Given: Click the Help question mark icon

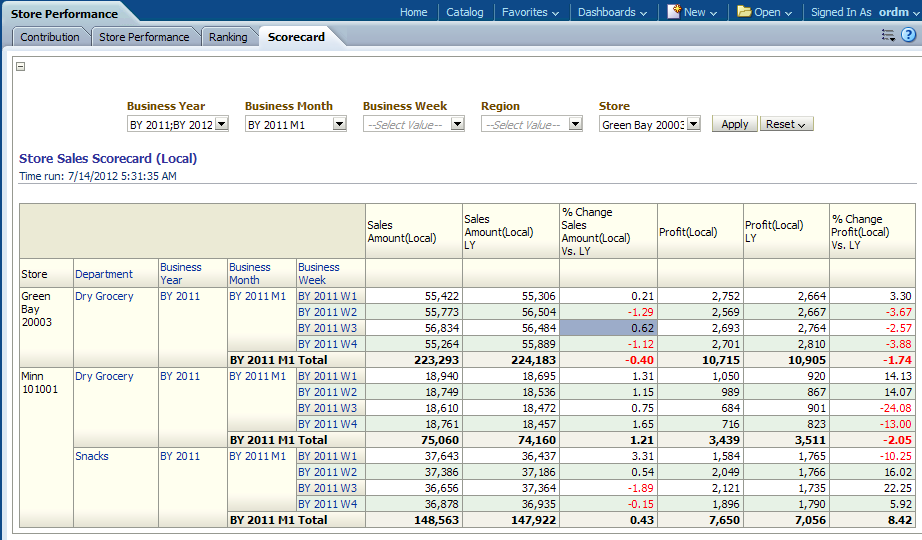Looking at the screenshot, I should click(908, 35).
